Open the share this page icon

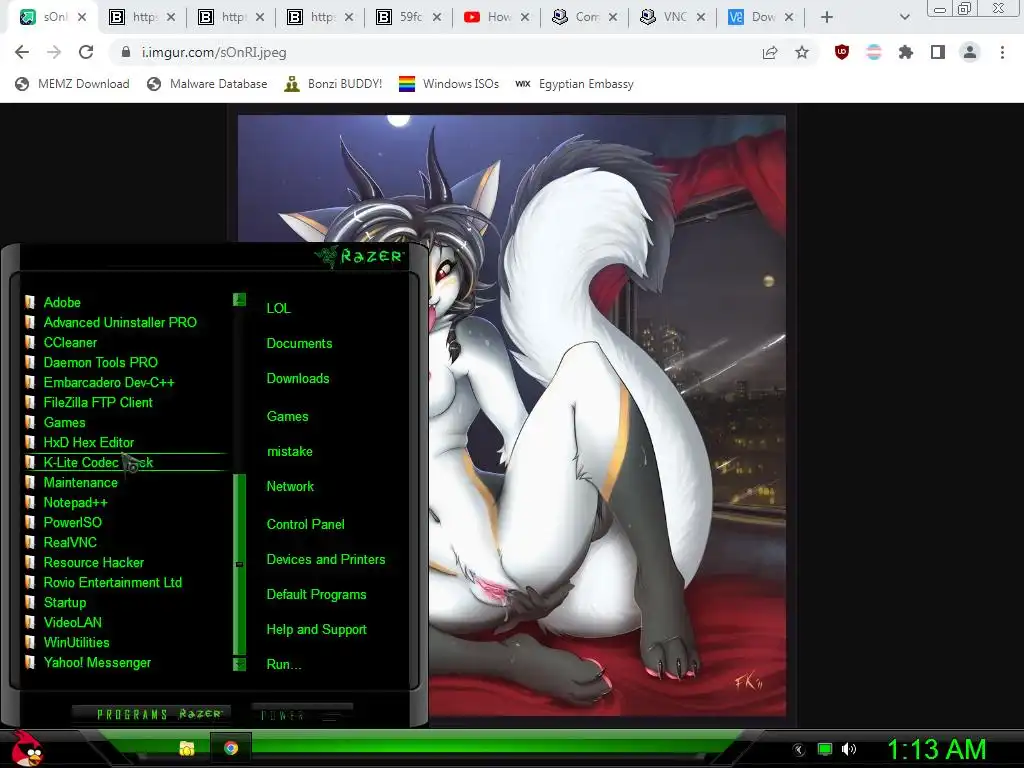(770, 52)
